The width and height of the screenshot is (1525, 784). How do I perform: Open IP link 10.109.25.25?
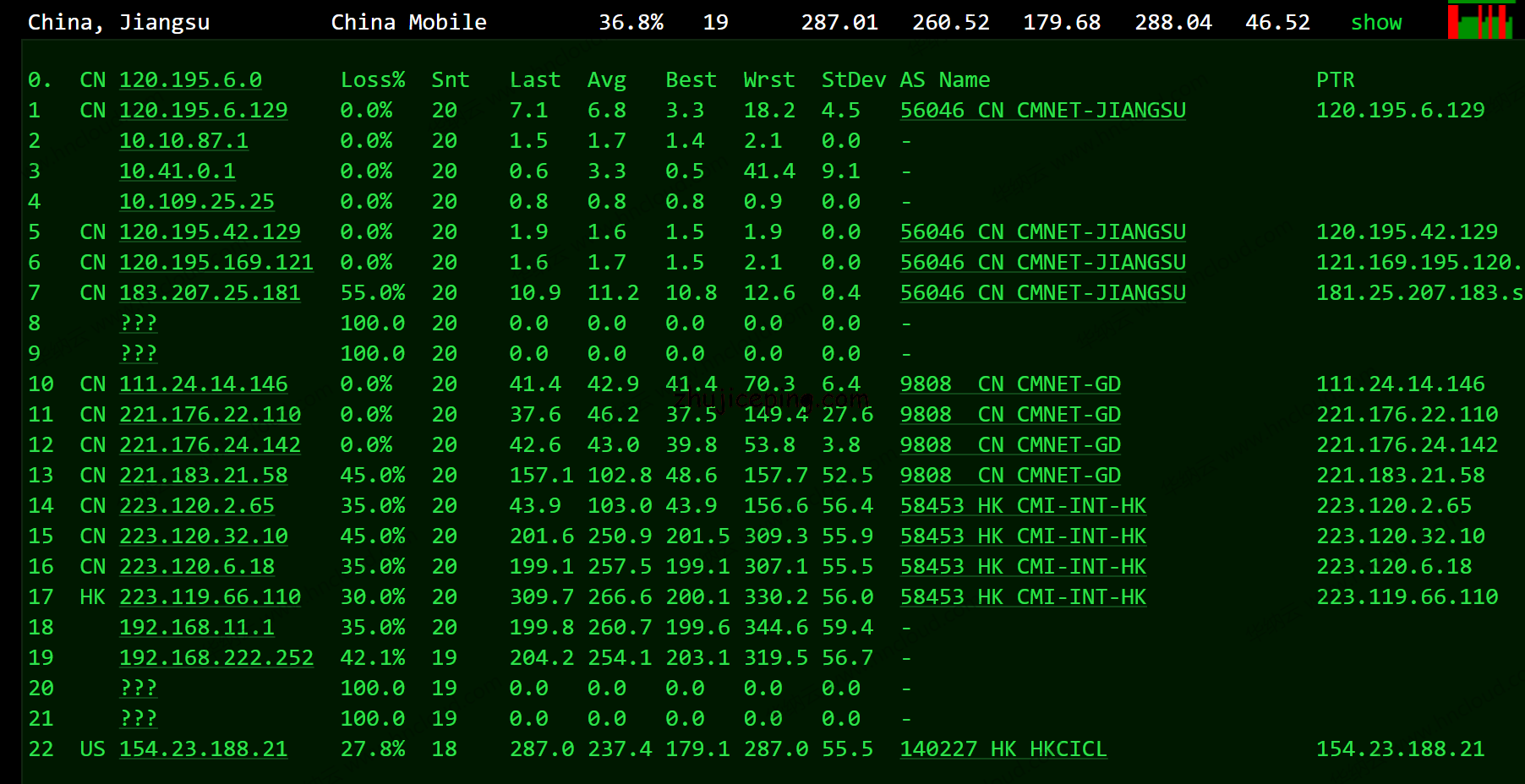coord(197,202)
